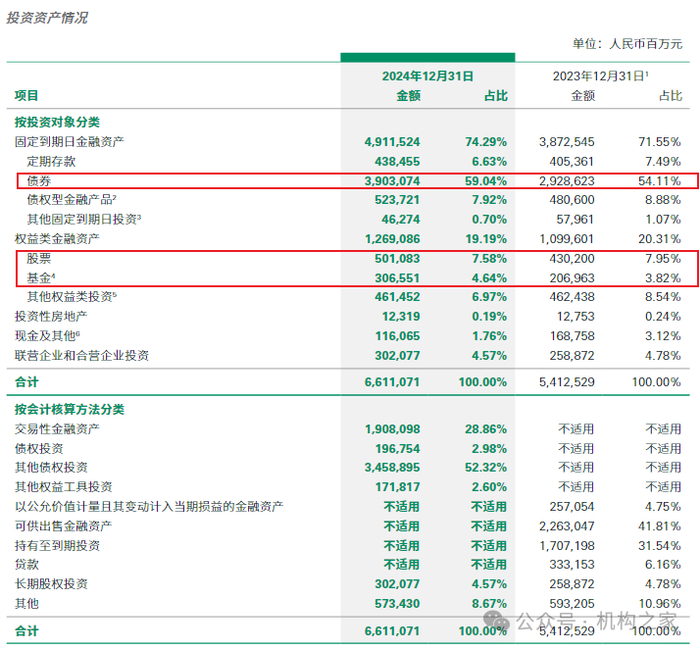Image resolution: width=700 pixels, height=650 pixels.
Task: Select the row label 其他
Action: point(26,604)
